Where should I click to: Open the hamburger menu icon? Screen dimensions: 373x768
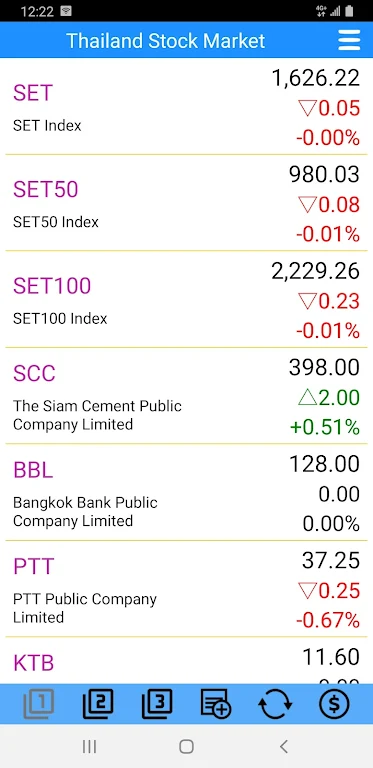click(349, 40)
